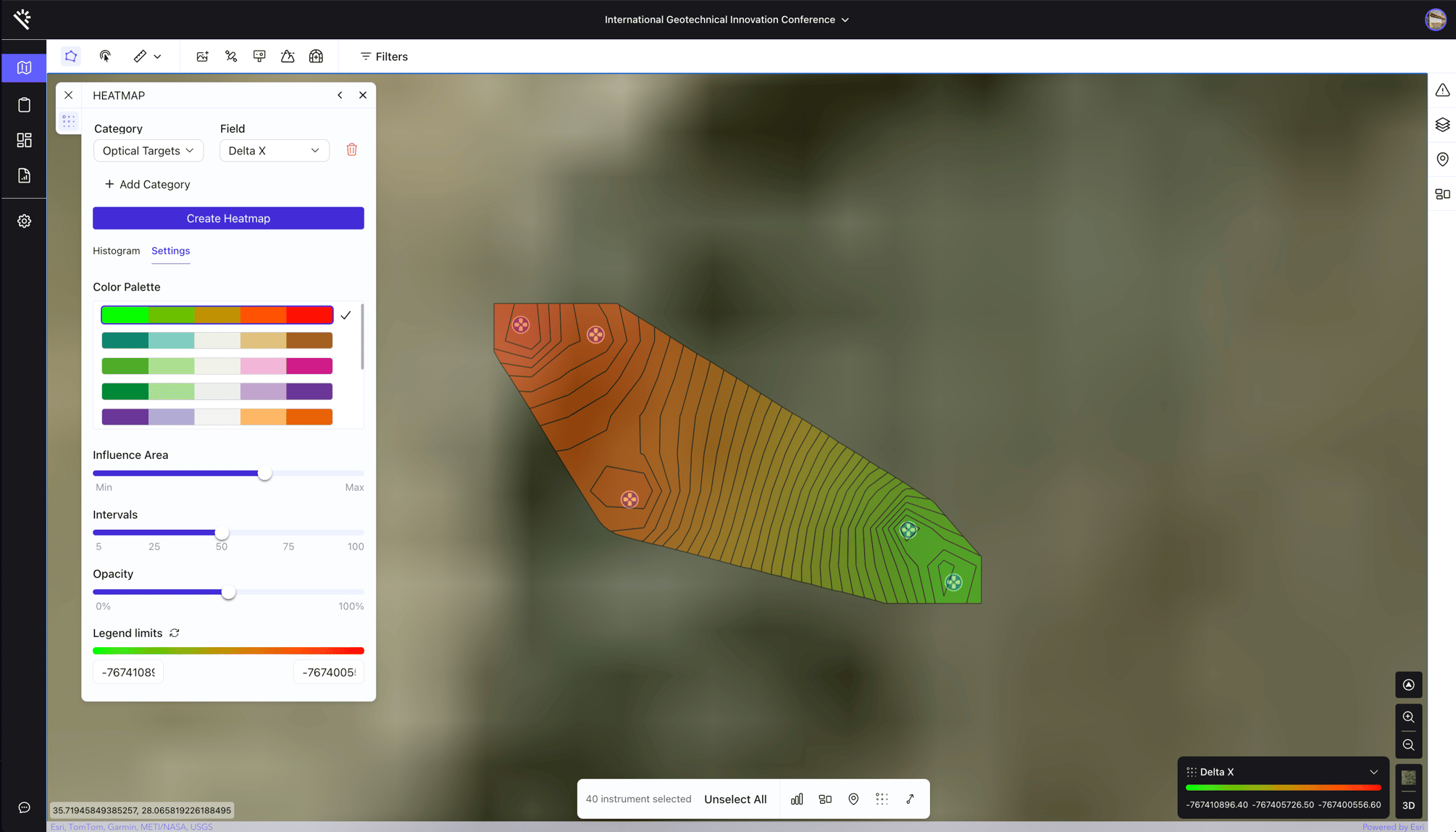Click Add Category
This screenshot has width=1456, height=832.
tap(147, 184)
